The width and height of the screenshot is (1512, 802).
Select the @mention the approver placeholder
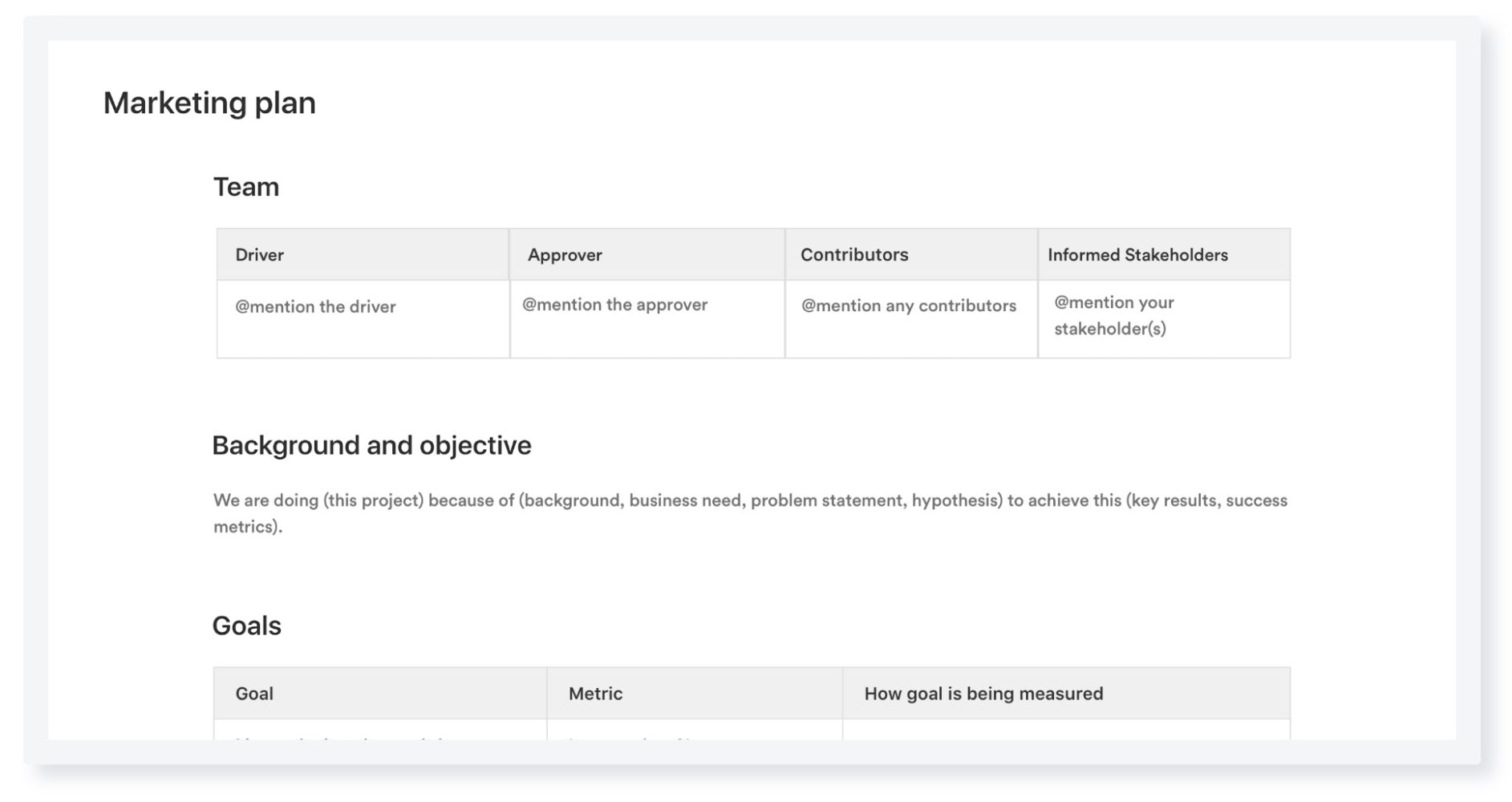(614, 305)
